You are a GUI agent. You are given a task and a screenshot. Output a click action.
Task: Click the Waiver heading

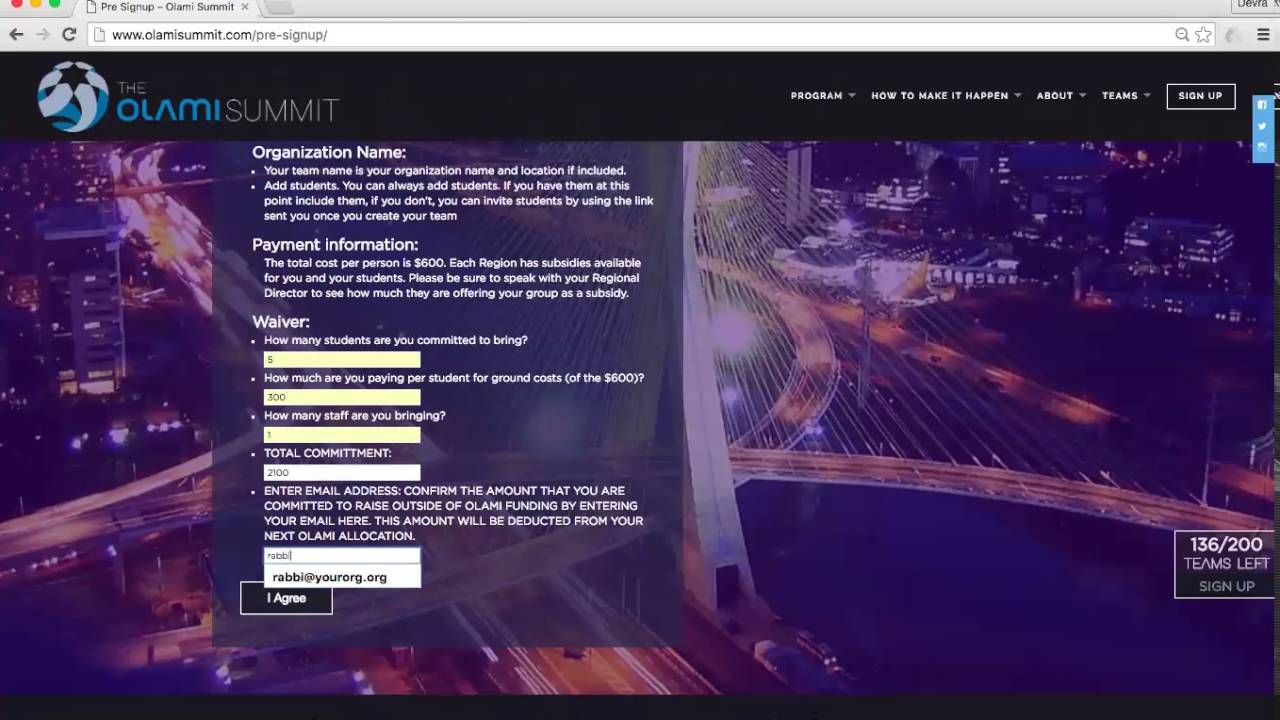pyautogui.click(x=281, y=322)
